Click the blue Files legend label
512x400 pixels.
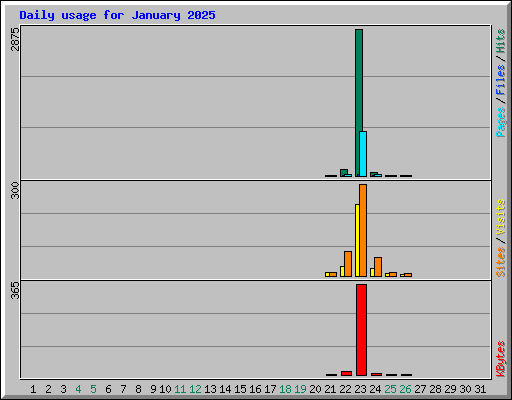tap(501, 79)
